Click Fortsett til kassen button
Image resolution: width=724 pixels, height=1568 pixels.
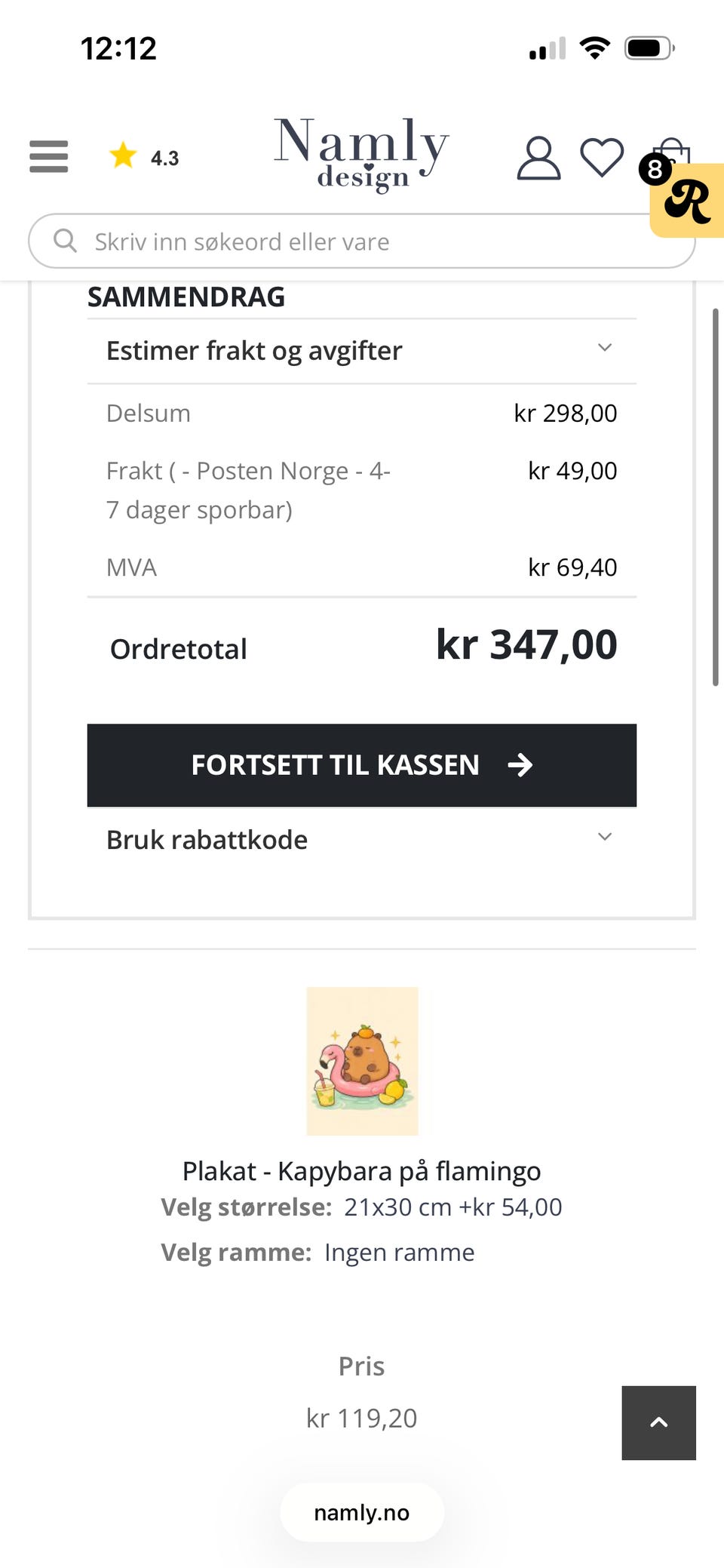362,765
